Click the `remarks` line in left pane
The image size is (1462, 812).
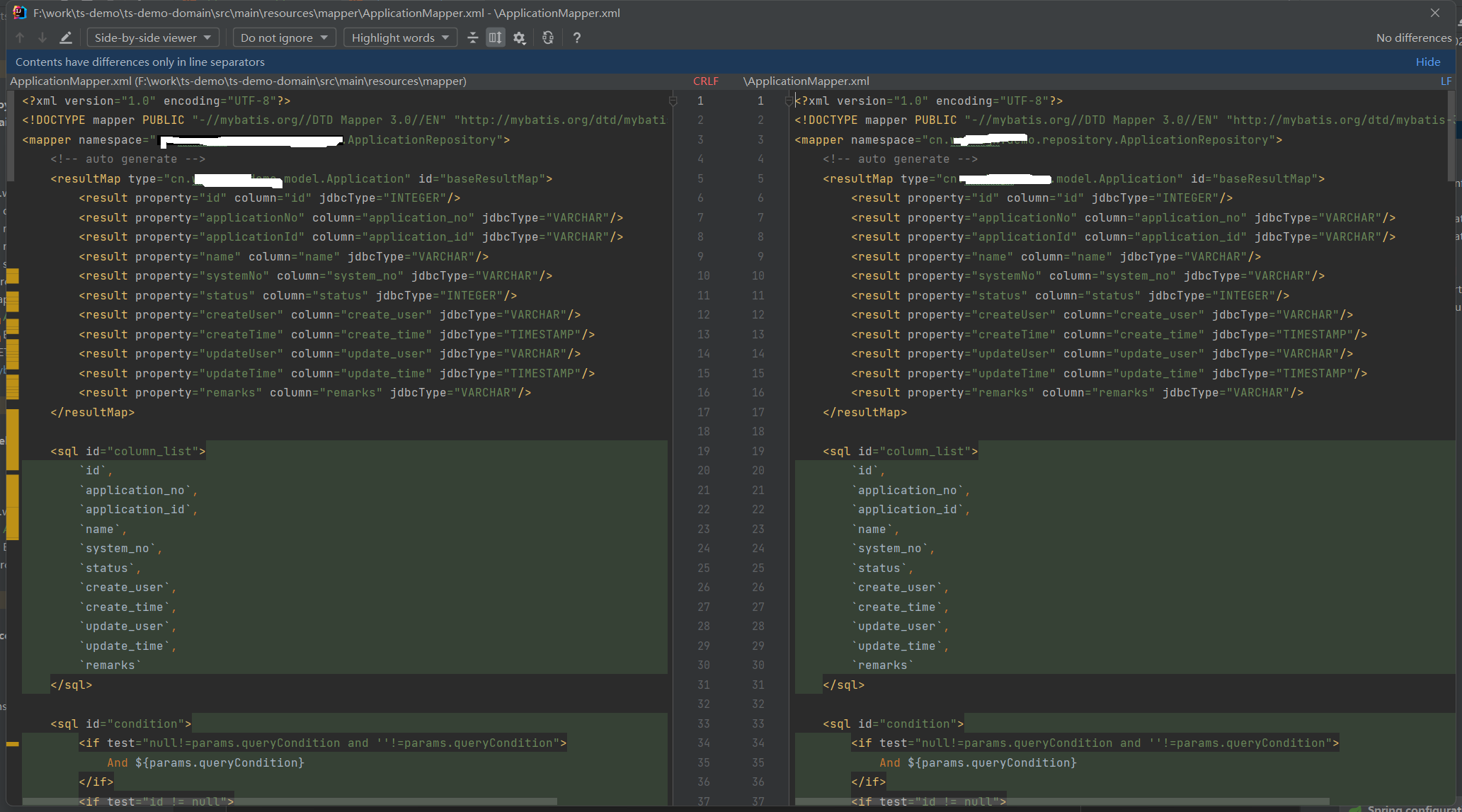110,665
